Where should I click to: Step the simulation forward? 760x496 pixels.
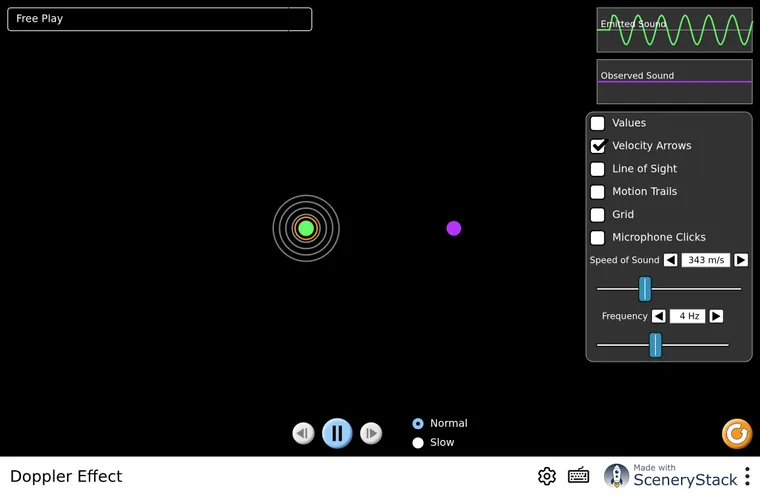[371, 433]
